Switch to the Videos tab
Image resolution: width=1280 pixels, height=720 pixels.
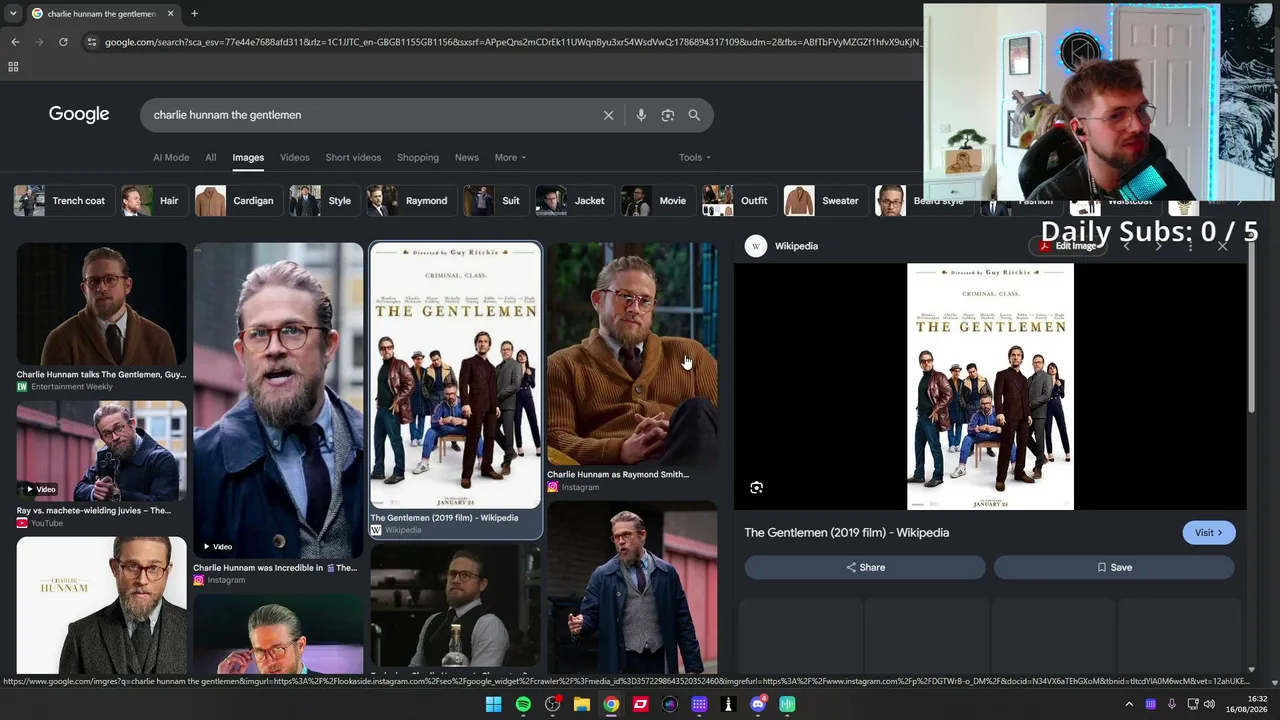point(295,157)
